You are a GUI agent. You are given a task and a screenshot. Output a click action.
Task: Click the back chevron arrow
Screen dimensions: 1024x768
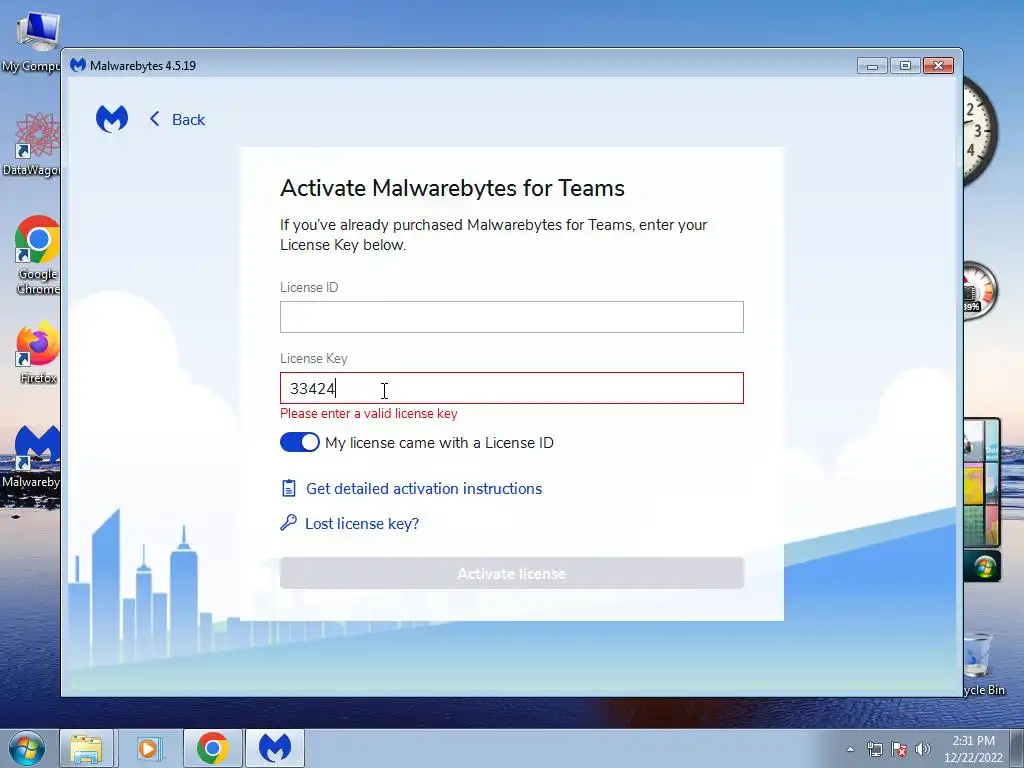click(155, 119)
